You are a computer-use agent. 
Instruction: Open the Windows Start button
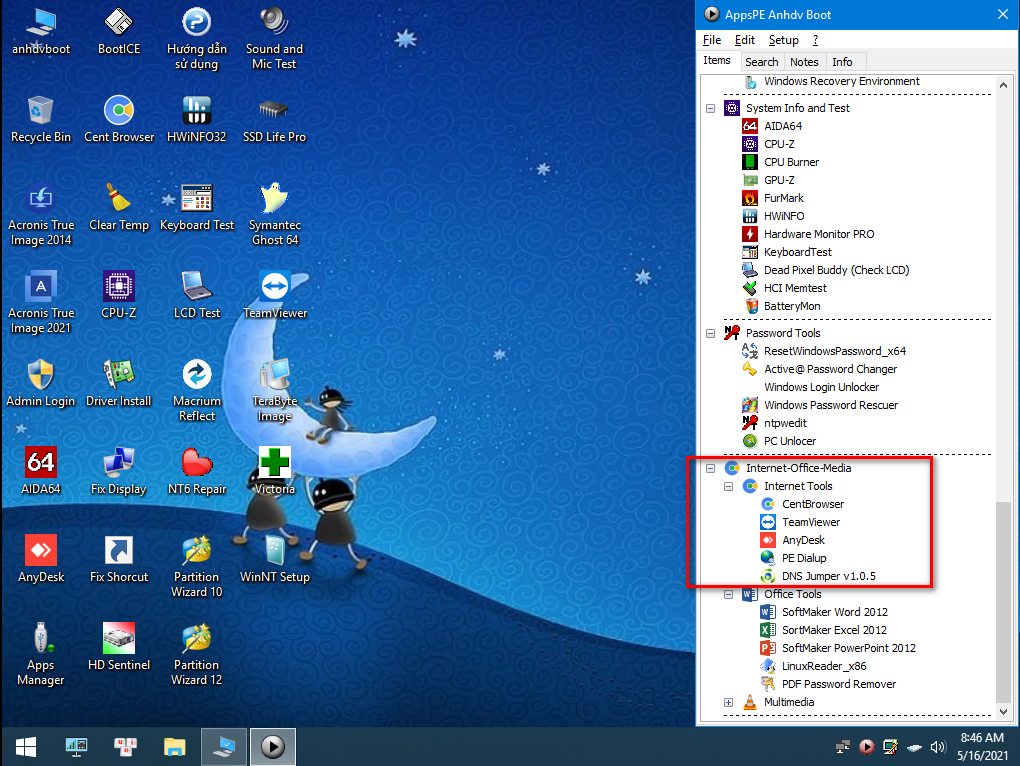tap(25, 747)
